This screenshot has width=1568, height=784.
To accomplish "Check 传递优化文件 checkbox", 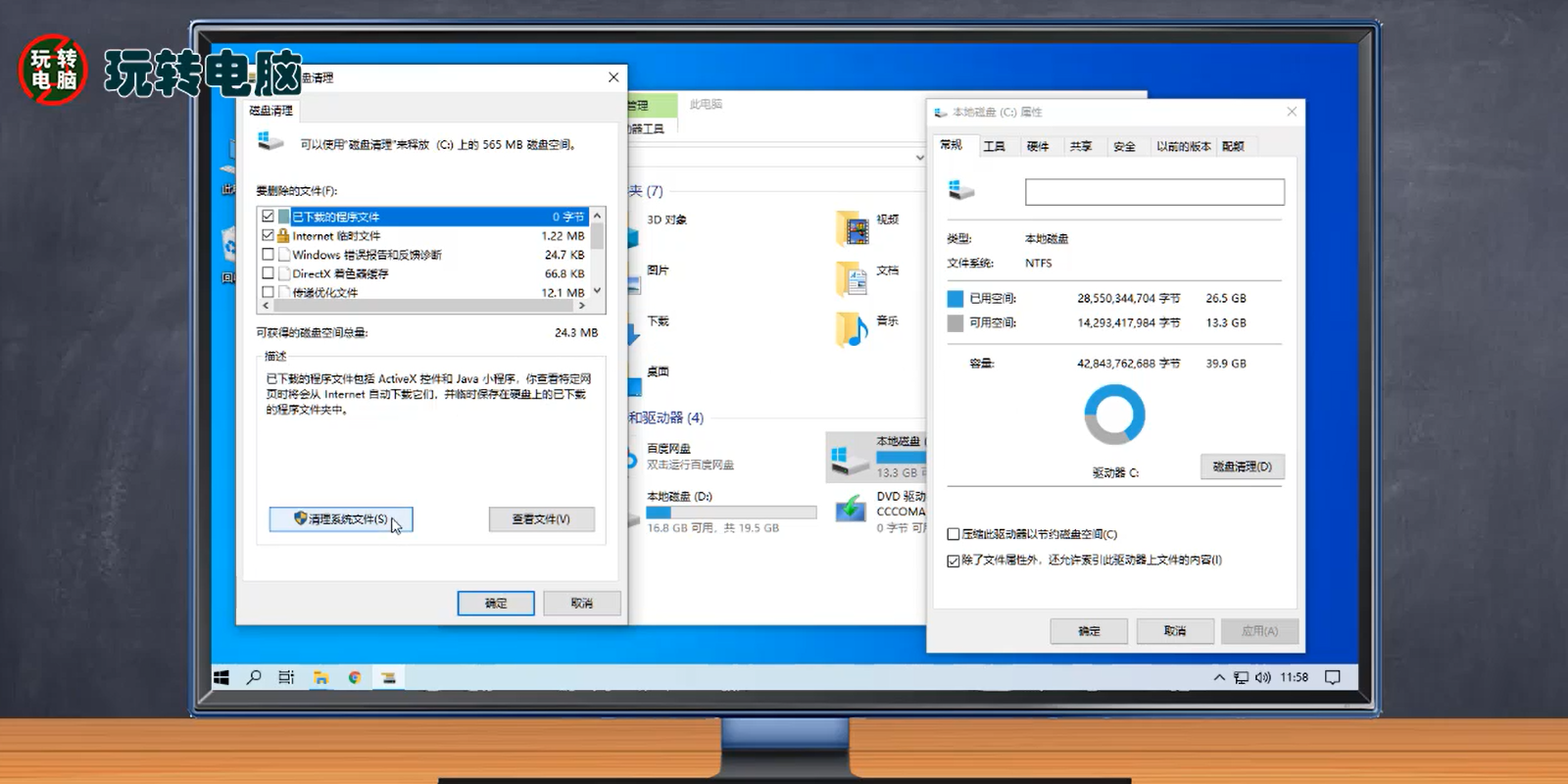I will [268, 292].
